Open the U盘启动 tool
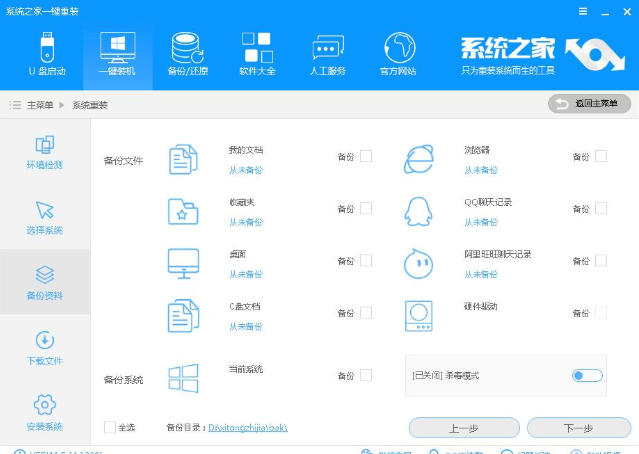Image resolution: width=639 pixels, height=454 pixels. [45, 54]
